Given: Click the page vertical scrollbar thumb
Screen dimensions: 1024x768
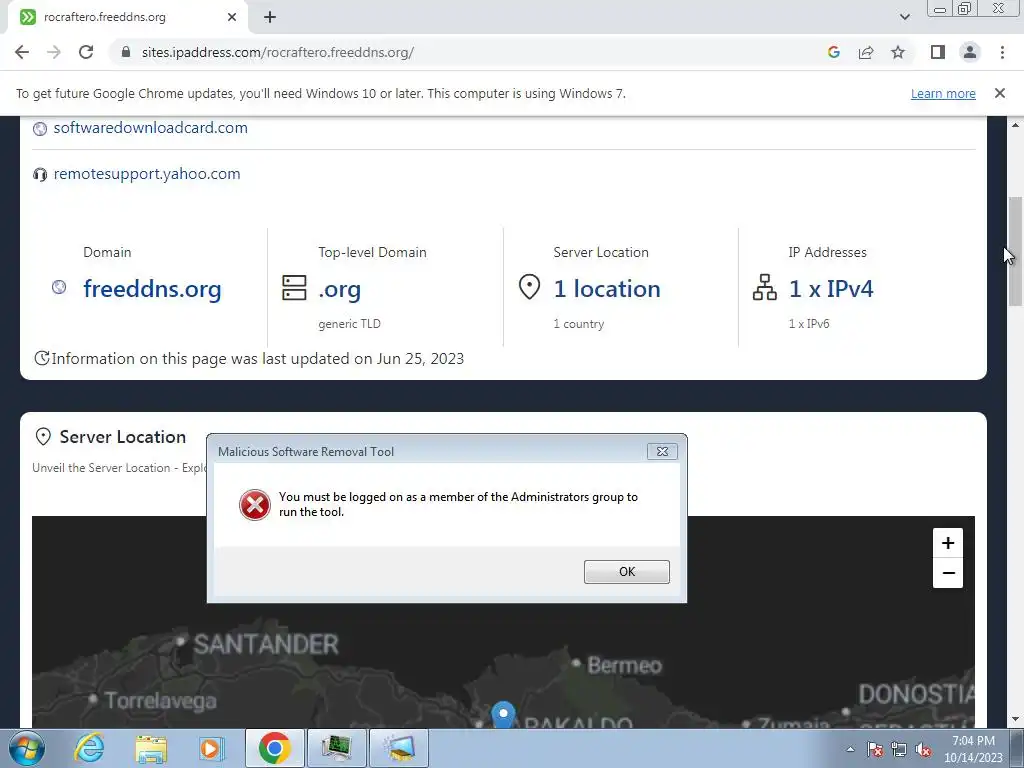Looking at the screenshot, I should (1015, 251).
